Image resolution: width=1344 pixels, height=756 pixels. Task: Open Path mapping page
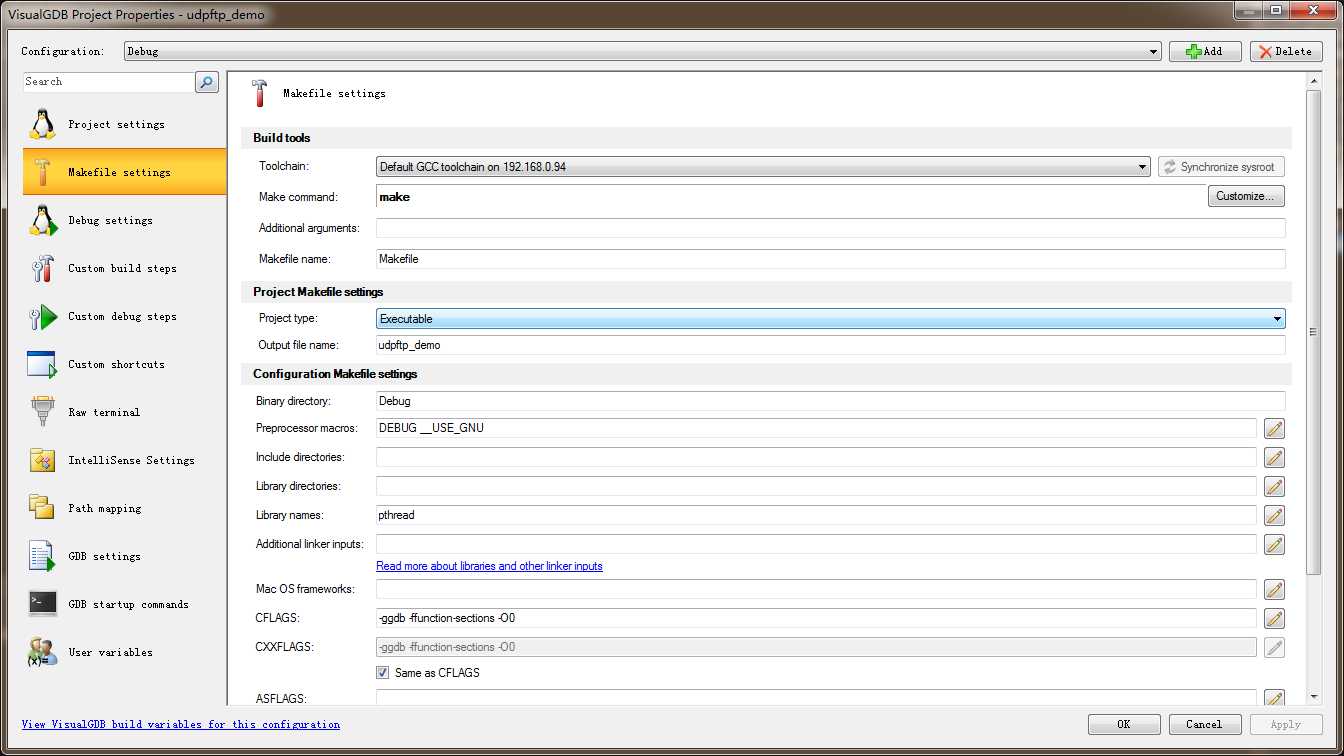pos(124,508)
